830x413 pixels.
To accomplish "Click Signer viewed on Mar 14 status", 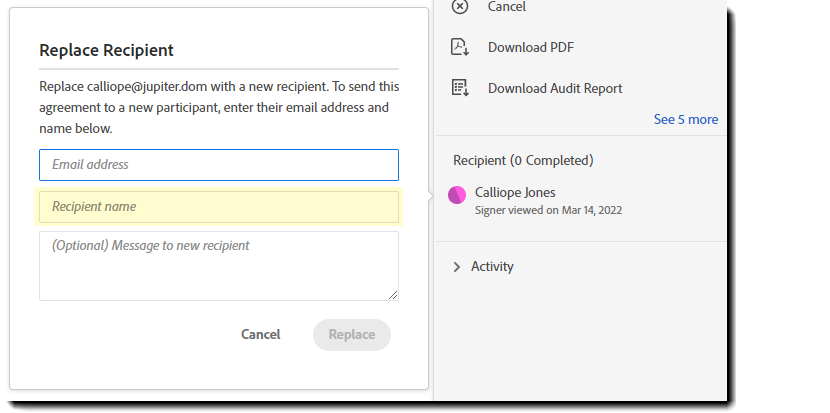I will tap(548, 210).
